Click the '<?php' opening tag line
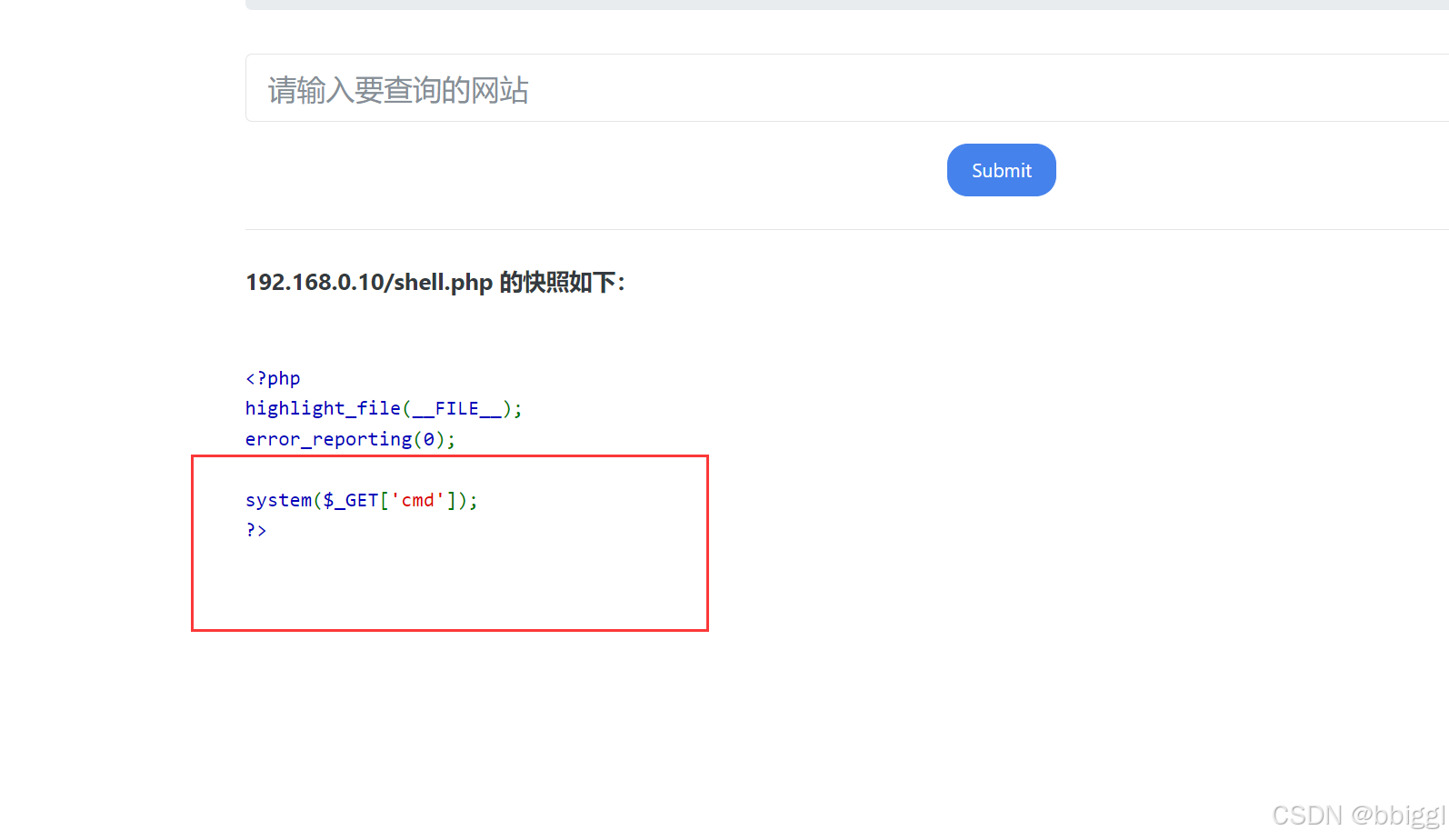 tap(273, 378)
